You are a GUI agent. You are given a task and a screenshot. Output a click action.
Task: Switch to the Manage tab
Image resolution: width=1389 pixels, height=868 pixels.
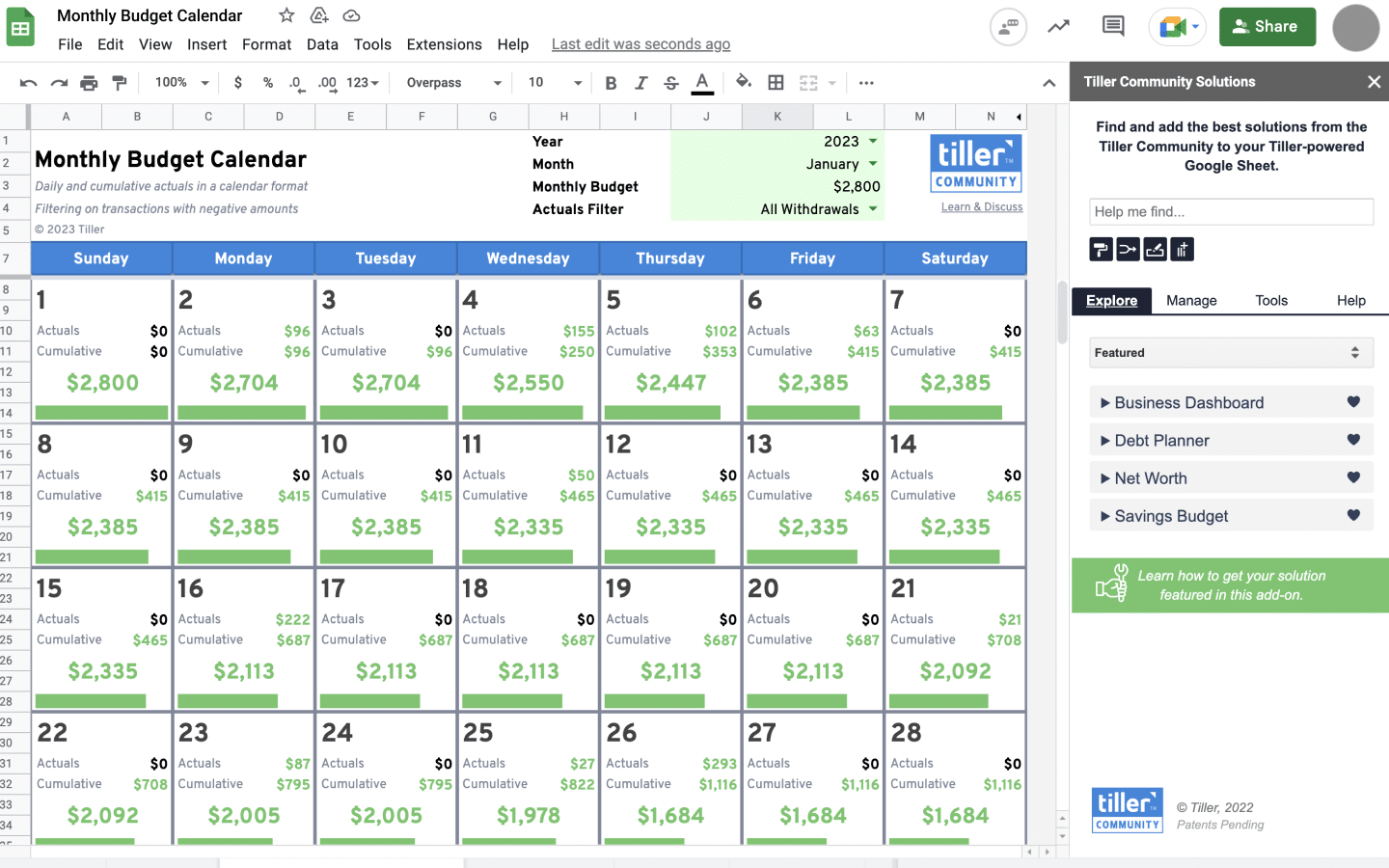coord(1191,300)
